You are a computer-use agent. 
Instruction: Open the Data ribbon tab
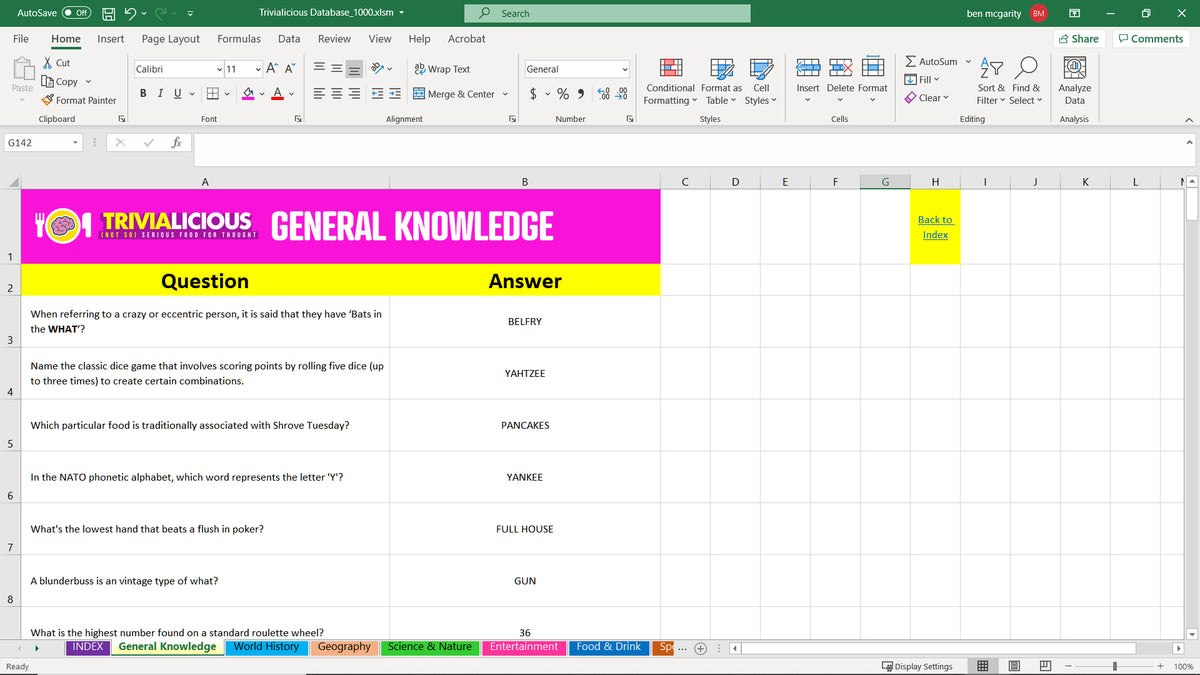click(289, 39)
